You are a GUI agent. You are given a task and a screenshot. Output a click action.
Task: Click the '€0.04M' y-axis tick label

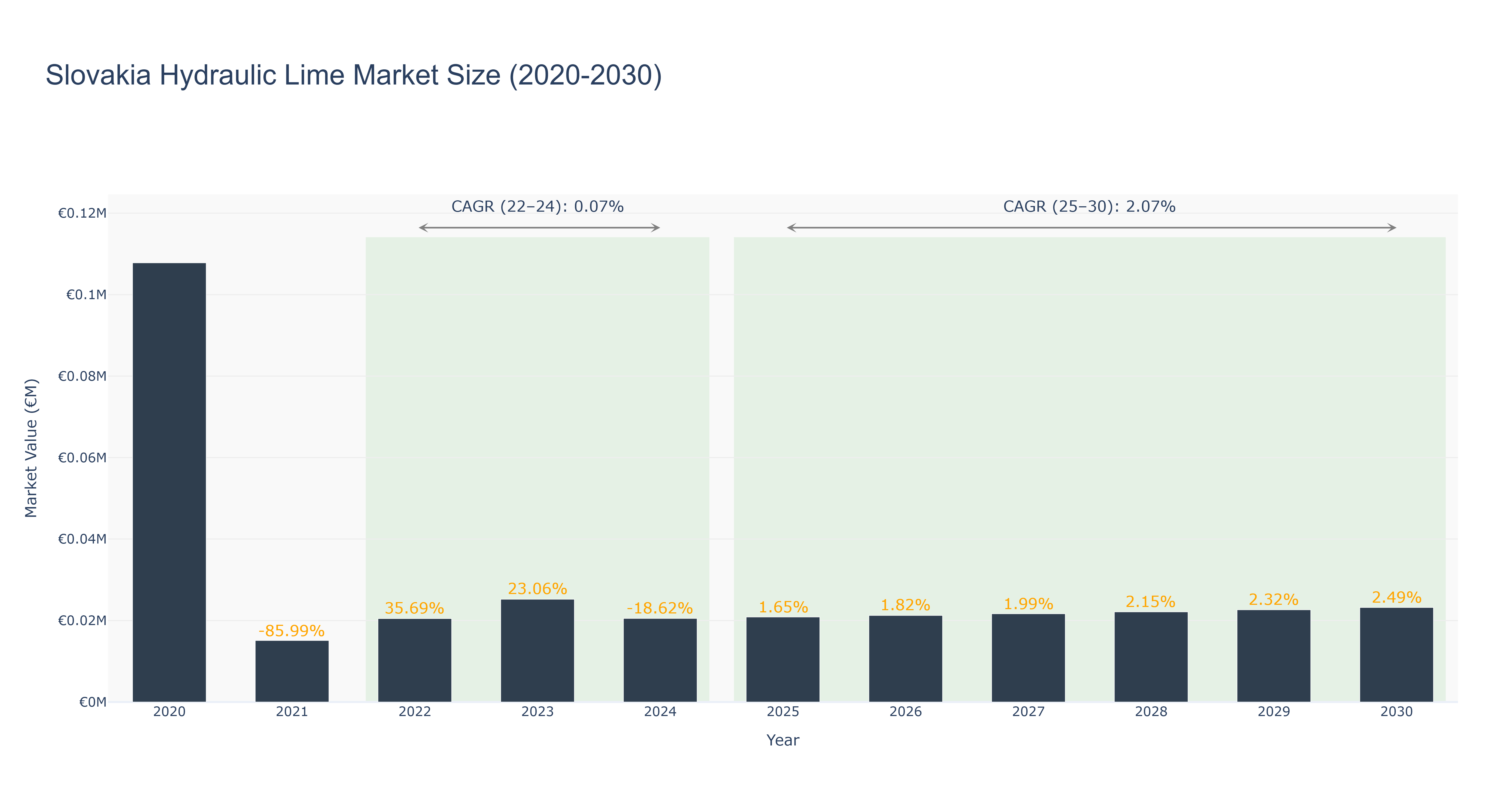pos(82,539)
